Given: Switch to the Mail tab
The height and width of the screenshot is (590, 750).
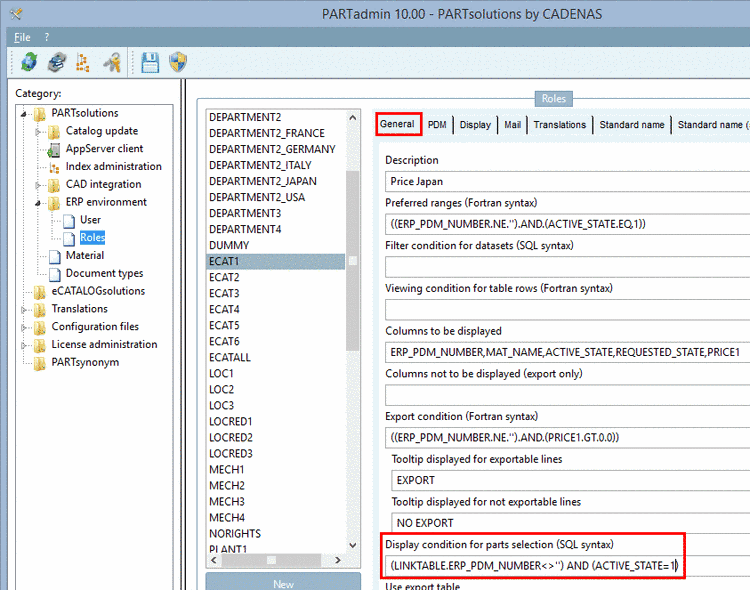Looking at the screenshot, I should coord(512,125).
